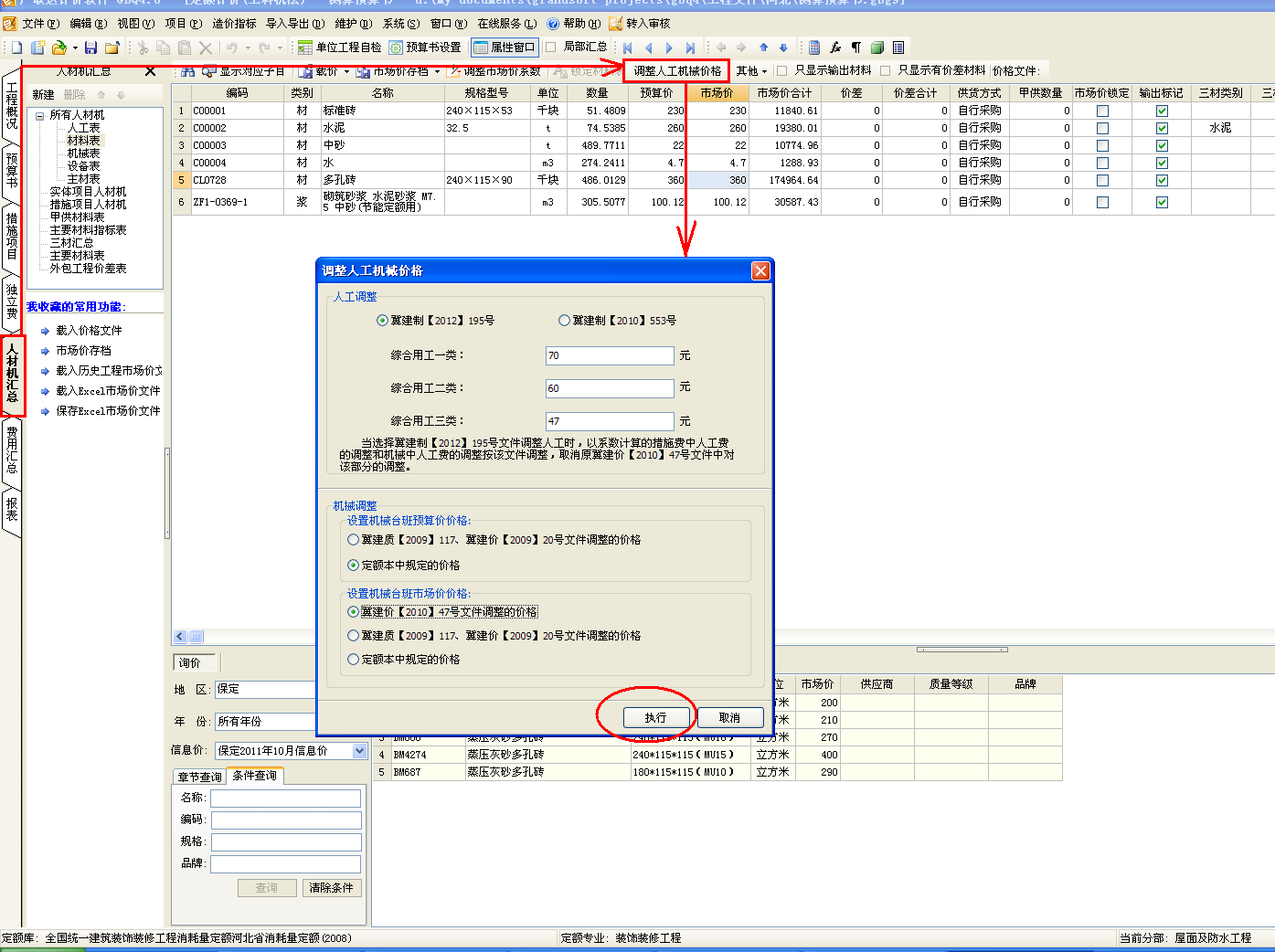Click next record blue arrow

tap(669, 48)
